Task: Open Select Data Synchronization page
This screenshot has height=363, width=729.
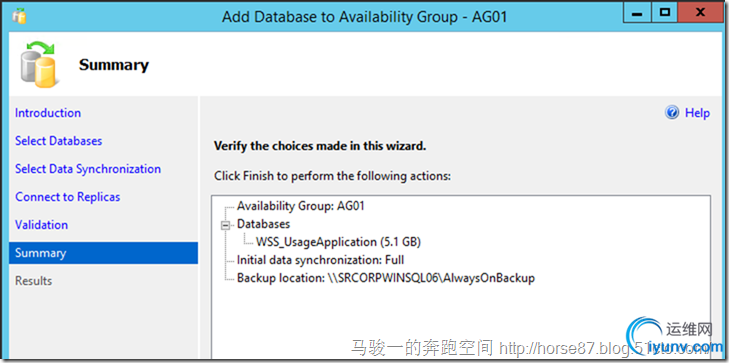Action: [x=88, y=169]
